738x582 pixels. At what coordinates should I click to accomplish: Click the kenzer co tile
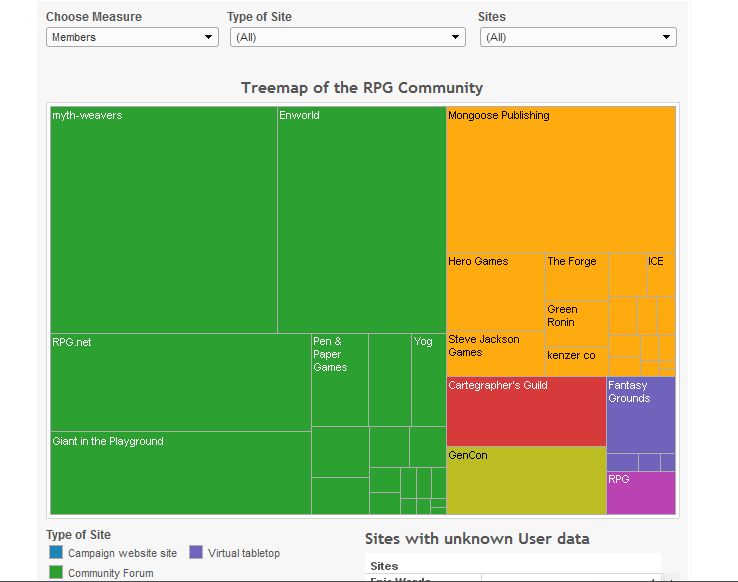point(577,362)
